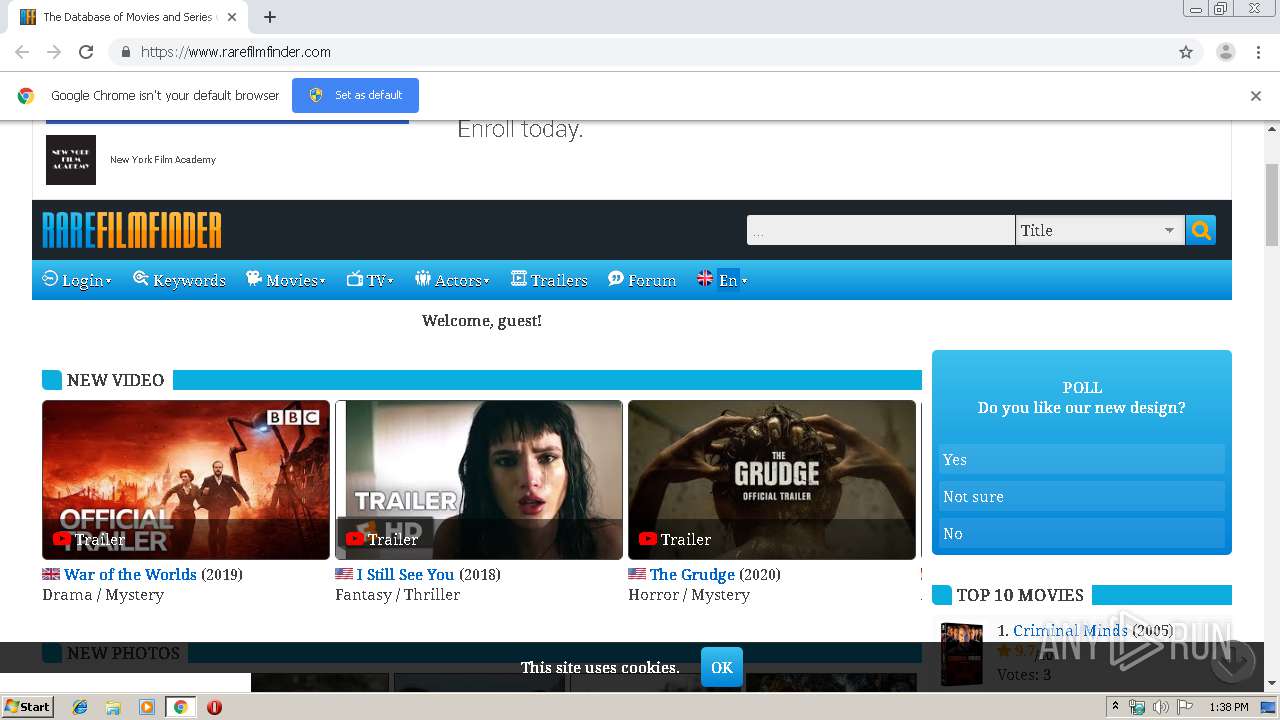Accept cookies with the OK button
Viewport: 1280px width, 720px height.
pyautogui.click(x=722, y=667)
